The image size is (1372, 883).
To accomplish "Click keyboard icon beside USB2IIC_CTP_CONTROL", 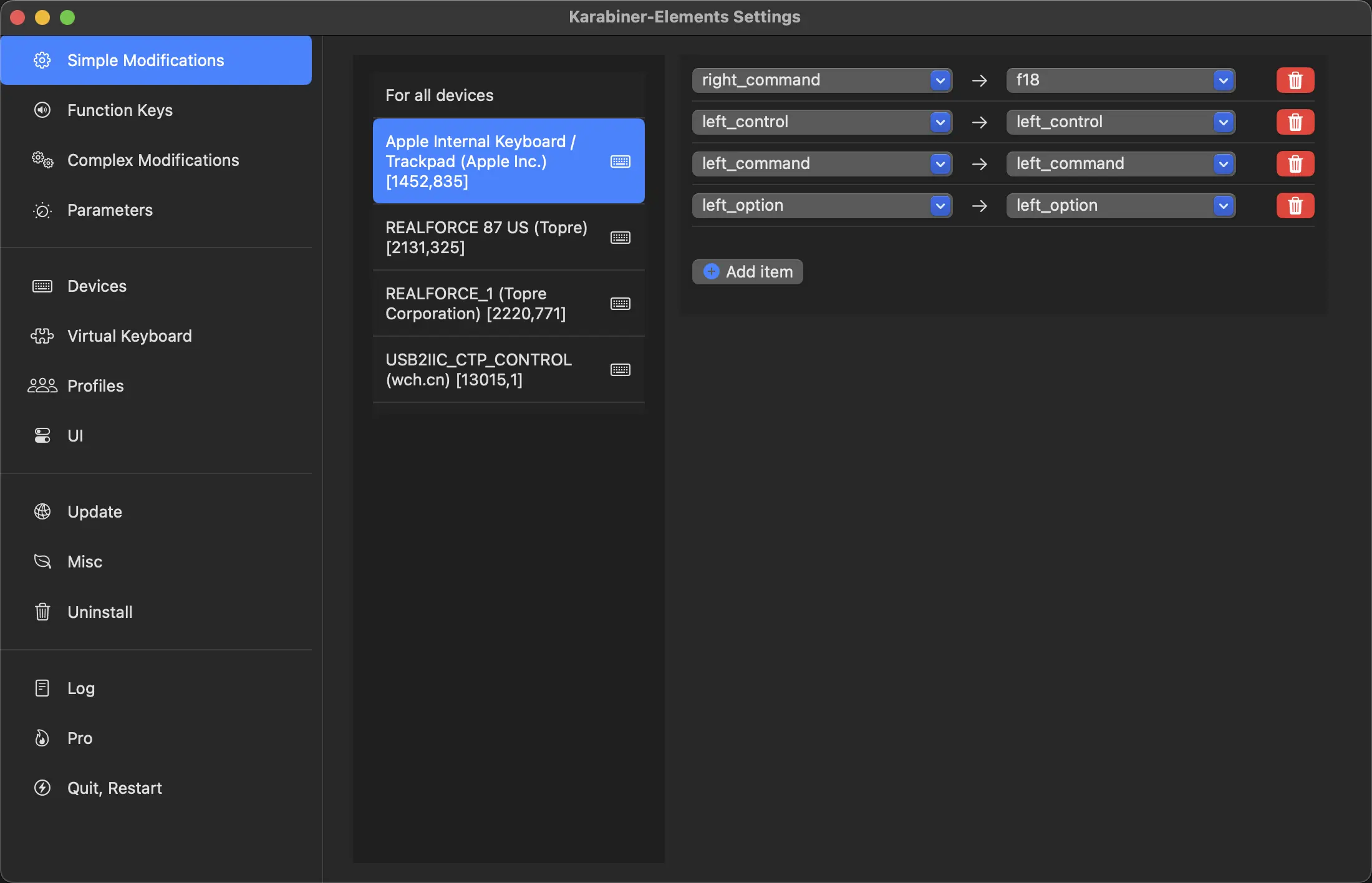I will 621,370.
